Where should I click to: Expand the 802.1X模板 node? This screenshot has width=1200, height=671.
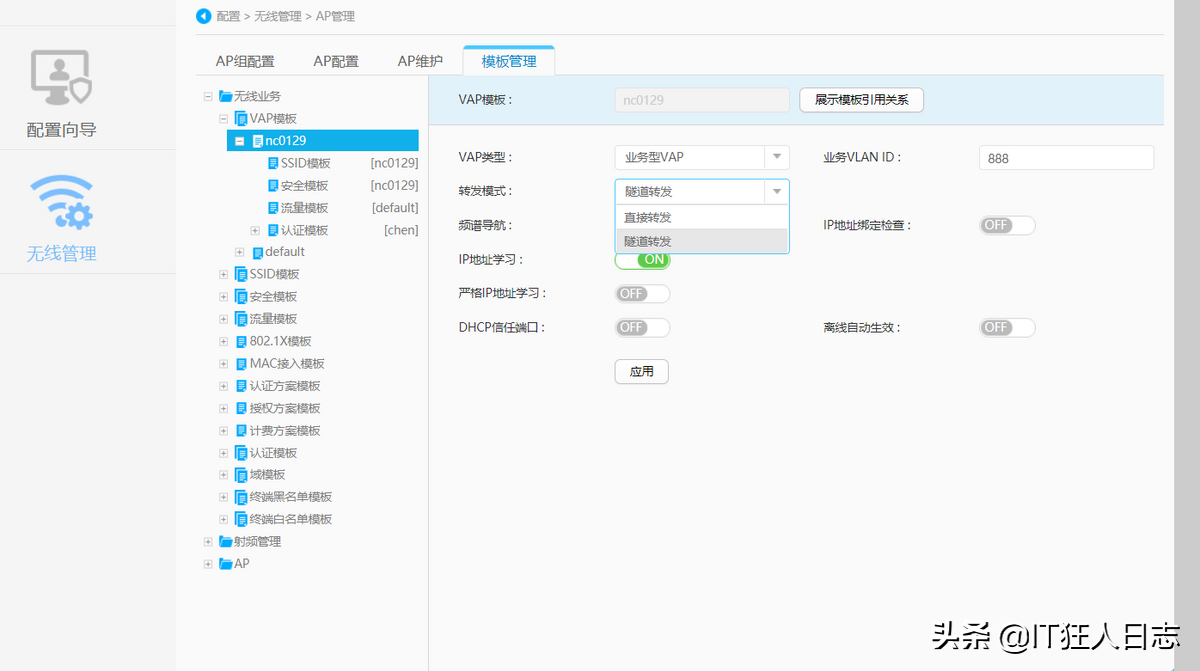pyautogui.click(x=224, y=341)
